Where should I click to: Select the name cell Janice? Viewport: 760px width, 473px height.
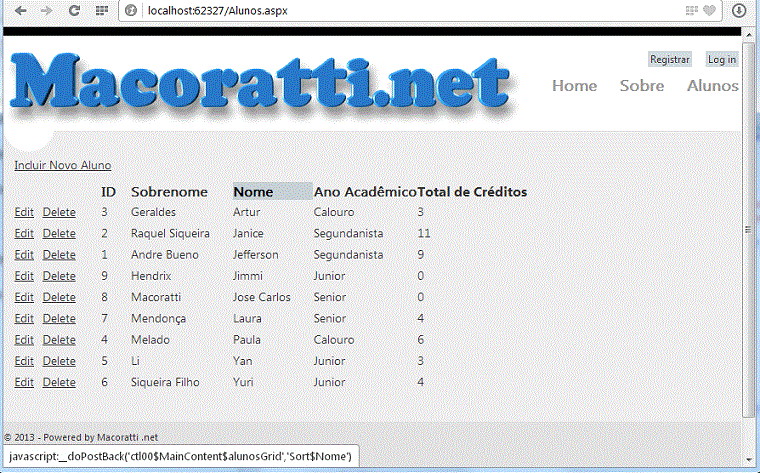[x=248, y=234]
